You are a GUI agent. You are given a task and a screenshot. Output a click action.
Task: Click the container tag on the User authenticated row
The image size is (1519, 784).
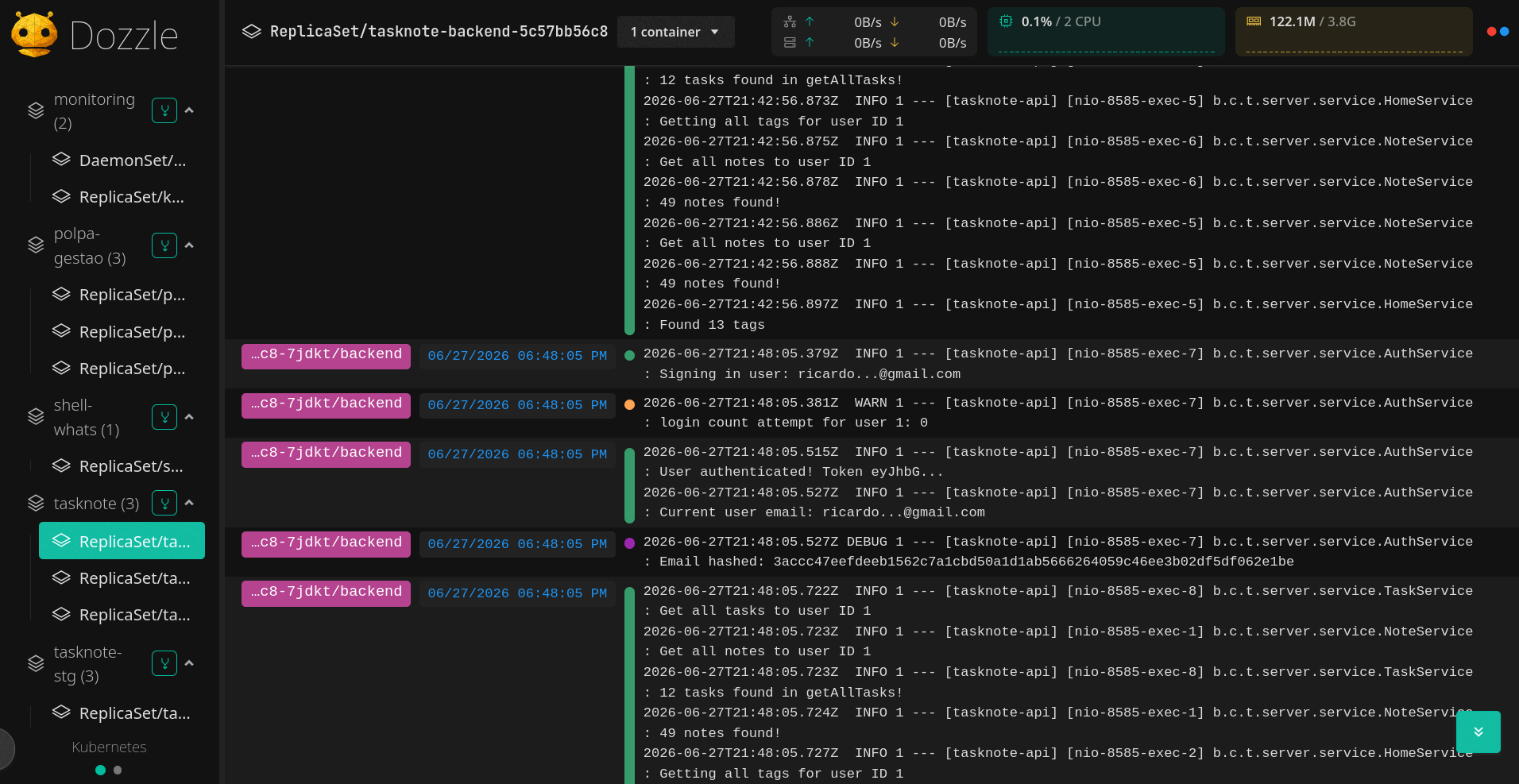[326, 454]
